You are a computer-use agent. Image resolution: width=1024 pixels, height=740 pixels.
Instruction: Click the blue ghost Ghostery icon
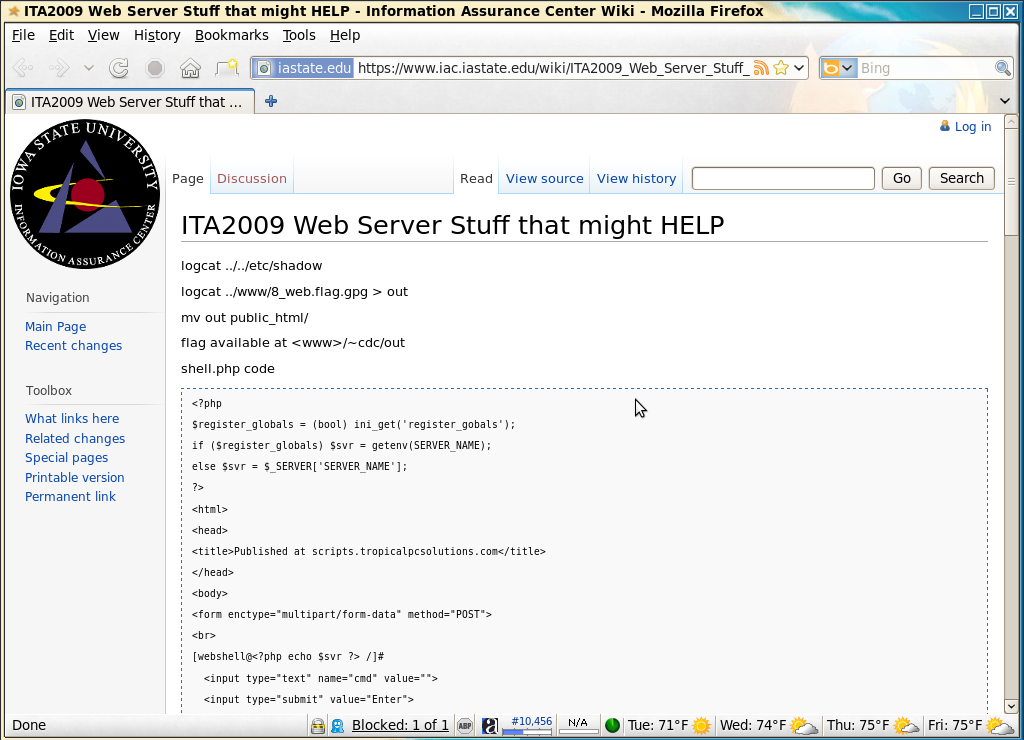pyautogui.click(x=338, y=726)
